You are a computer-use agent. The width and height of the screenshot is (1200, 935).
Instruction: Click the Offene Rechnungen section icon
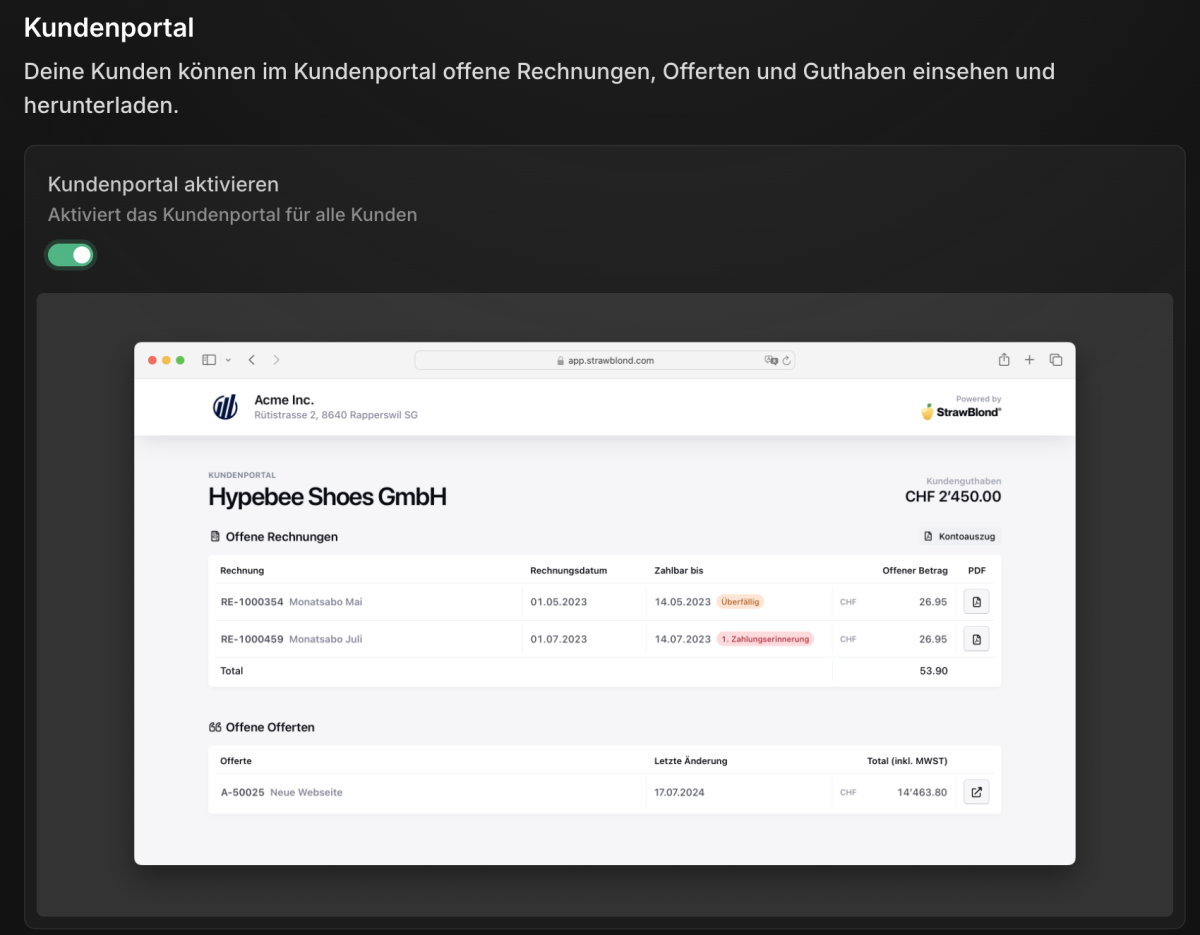coord(214,537)
